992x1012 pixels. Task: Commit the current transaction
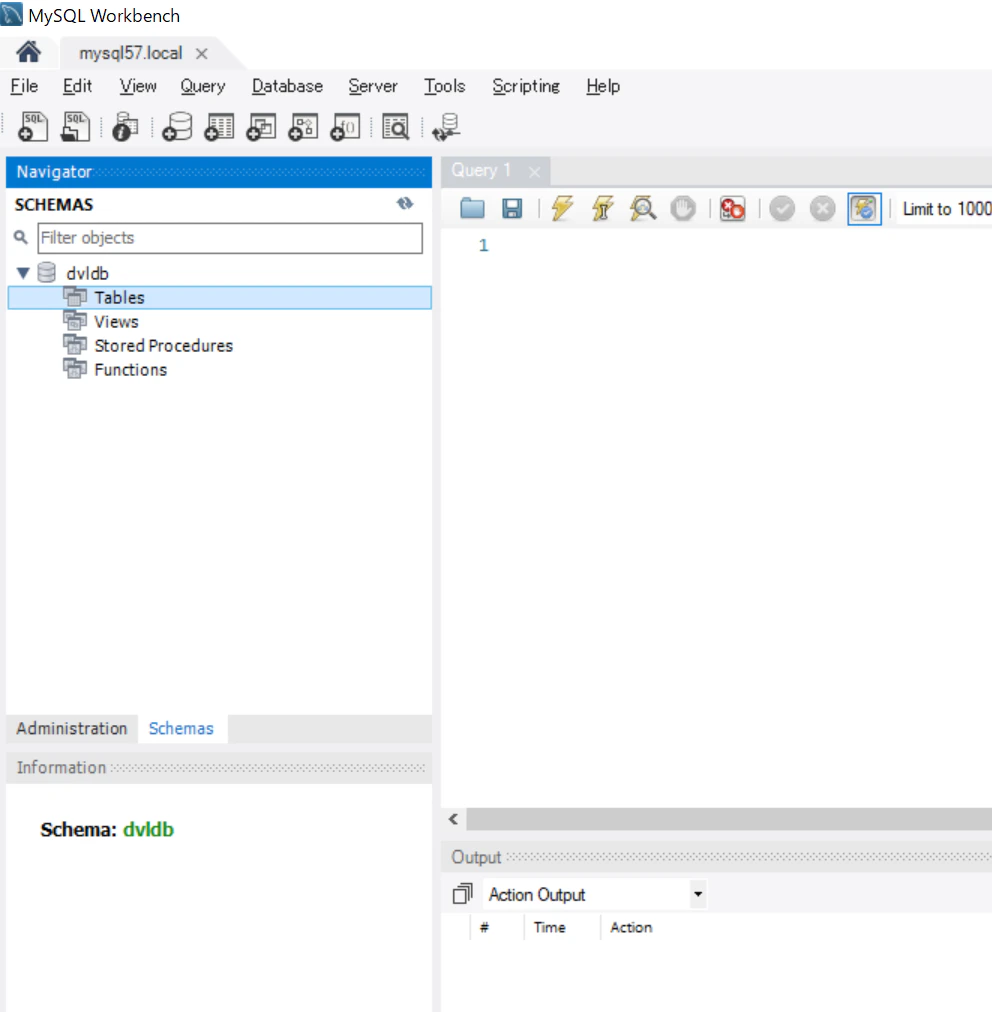[x=782, y=208]
